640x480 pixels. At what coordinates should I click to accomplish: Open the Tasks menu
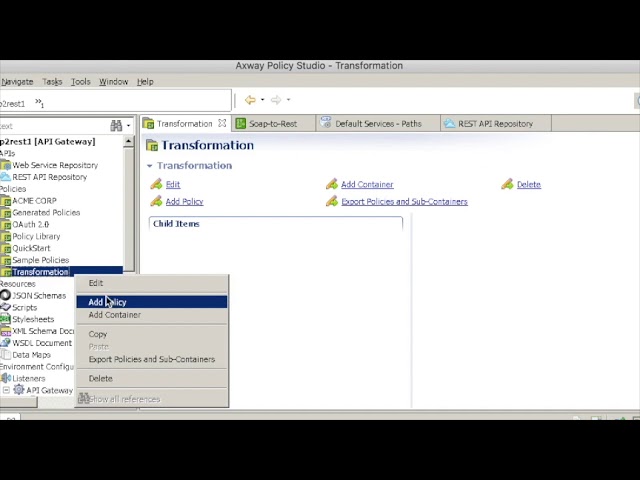coord(52,82)
